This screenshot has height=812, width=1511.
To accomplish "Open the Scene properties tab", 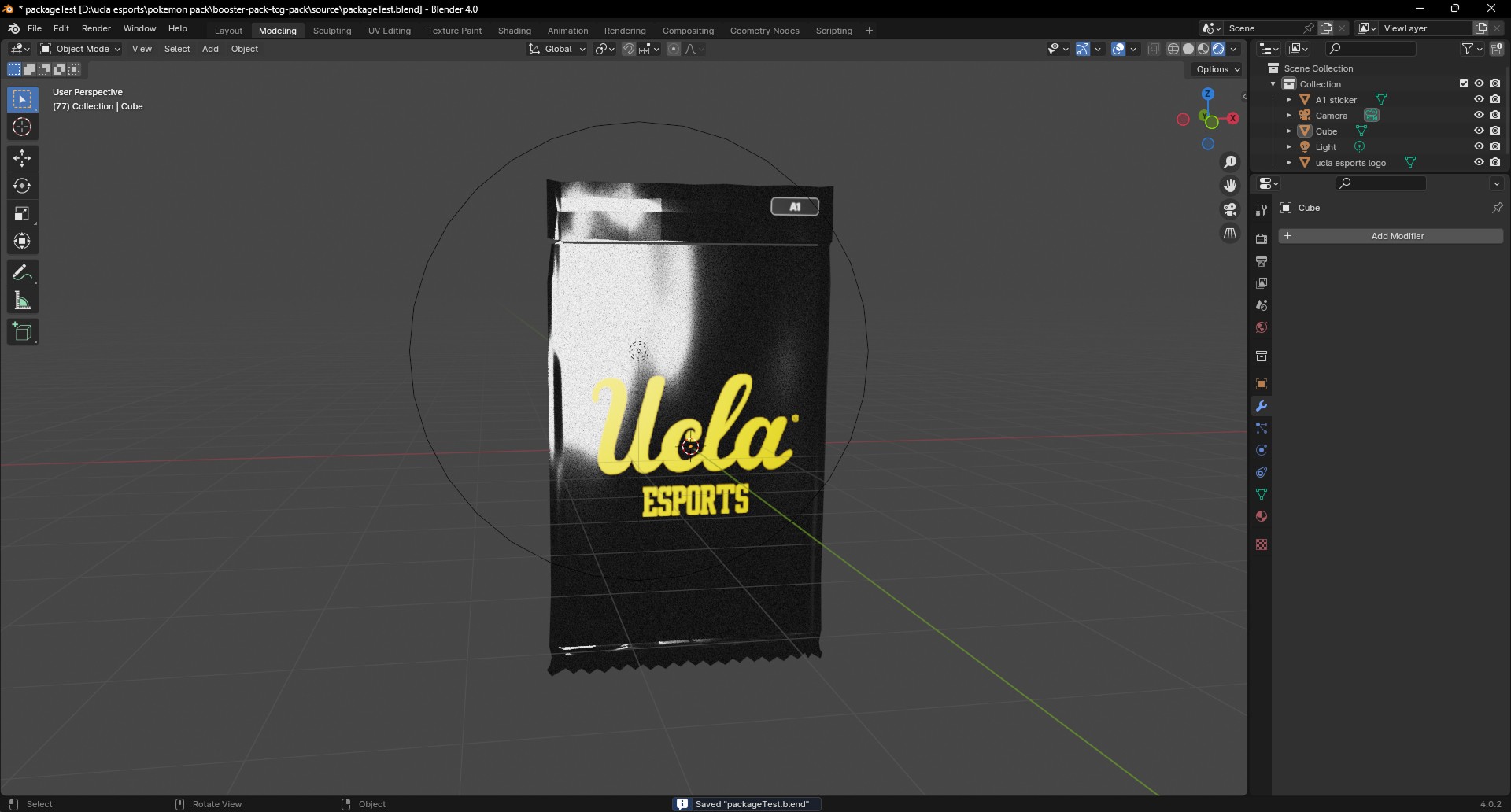I will coord(1262,304).
